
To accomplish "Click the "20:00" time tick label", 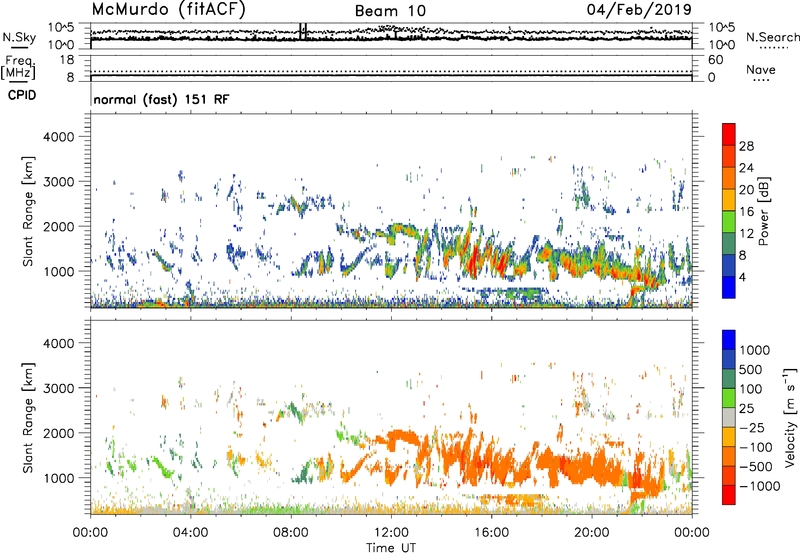I will pos(591,533).
